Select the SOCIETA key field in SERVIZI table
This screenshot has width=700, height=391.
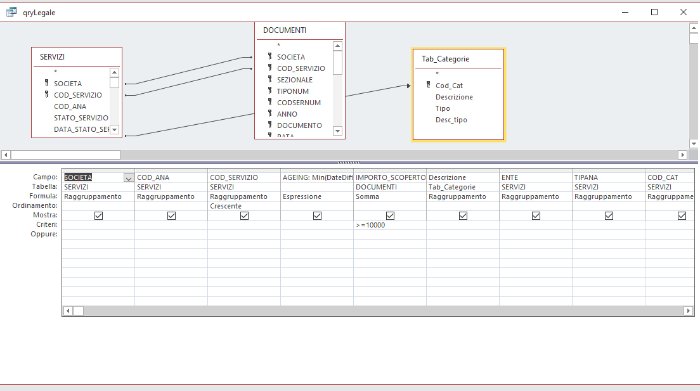click(67, 83)
